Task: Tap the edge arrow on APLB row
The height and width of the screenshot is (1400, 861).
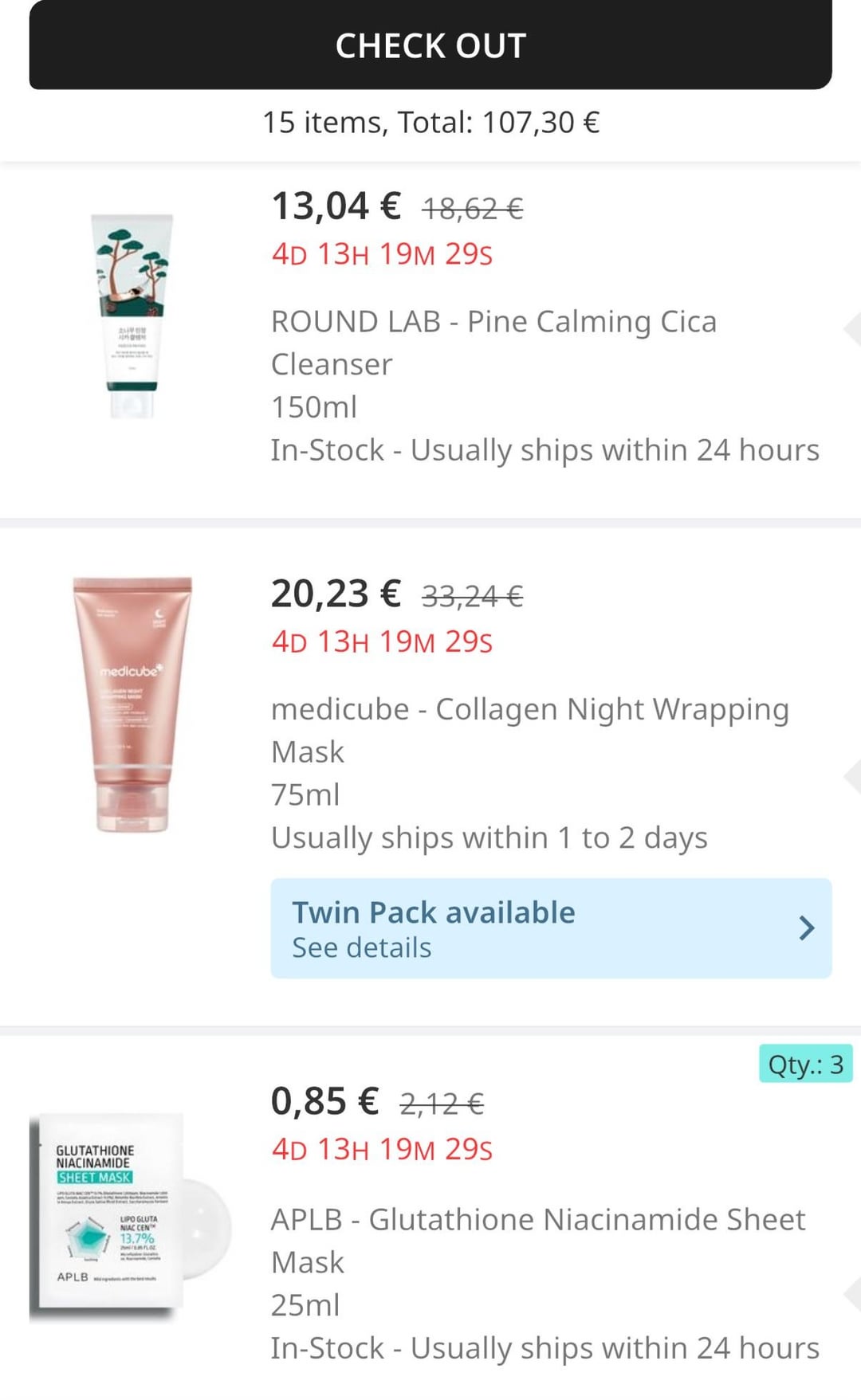Action: (851, 1294)
